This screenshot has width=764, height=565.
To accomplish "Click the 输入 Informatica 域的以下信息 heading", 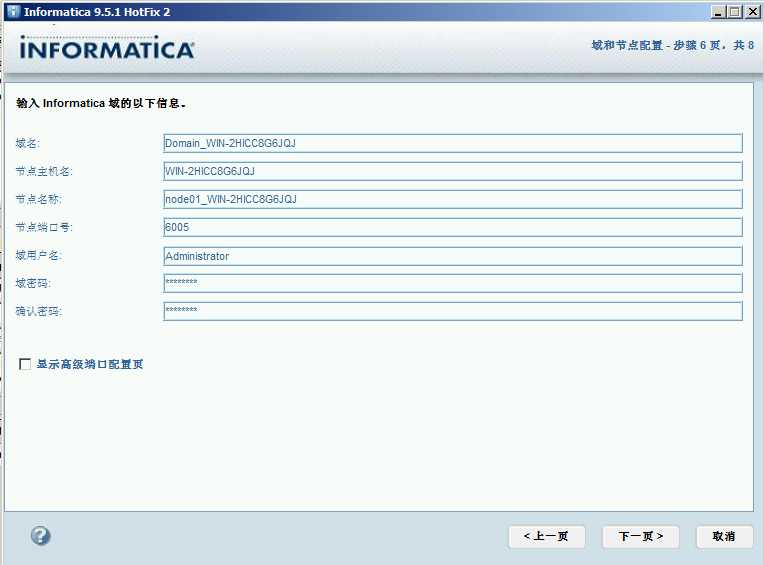I will (x=101, y=103).
